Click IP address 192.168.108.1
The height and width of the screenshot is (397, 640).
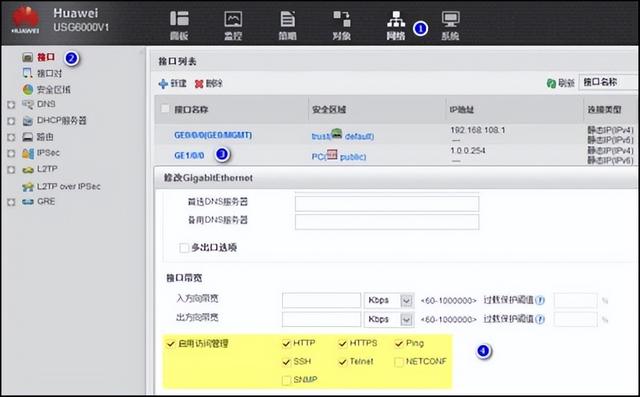pyautogui.click(x=478, y=130)
